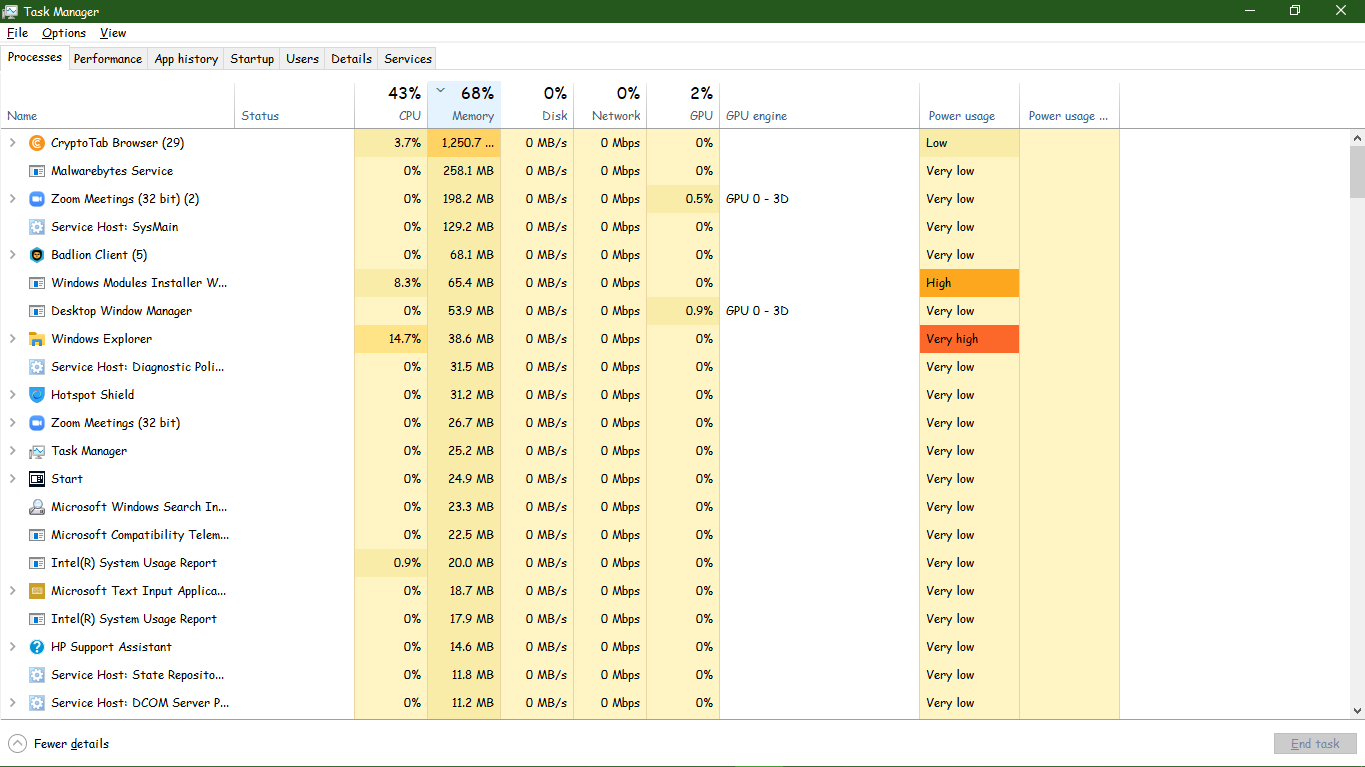Click the scrollbar up arrow
Screen dimensions: 1365x767
1357,137
